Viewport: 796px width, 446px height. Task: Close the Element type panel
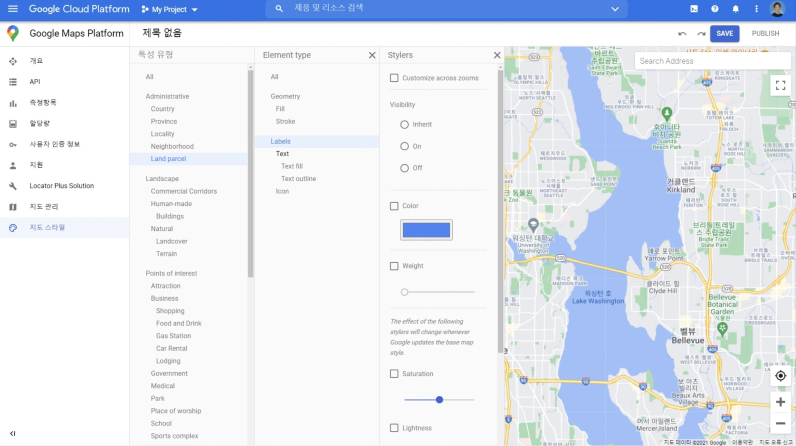point(372,55)
